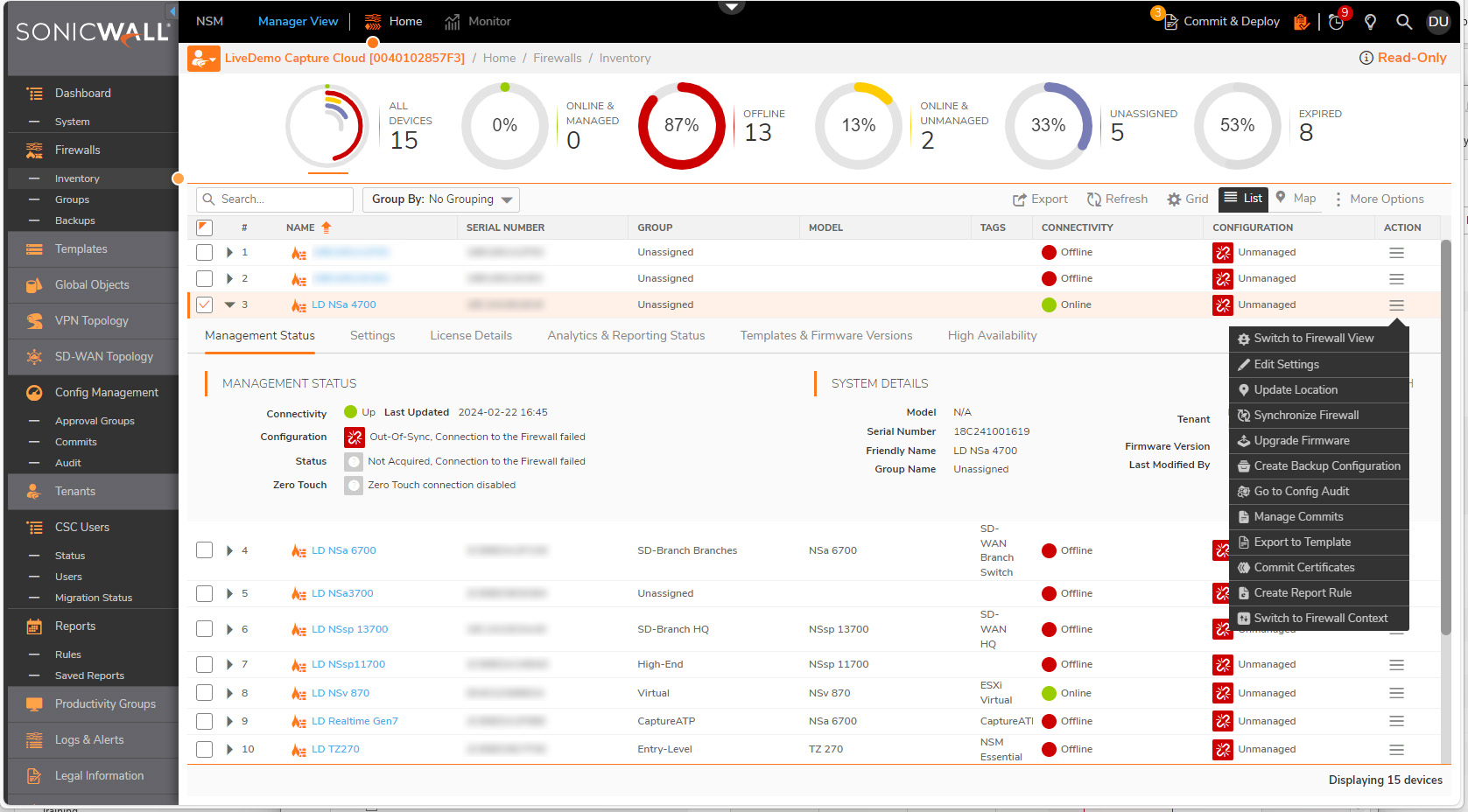This screenshot has height=812, width=1468.
Task: Click the SD-WAN Topology sidebar icon
Action: tap(34, 357)
